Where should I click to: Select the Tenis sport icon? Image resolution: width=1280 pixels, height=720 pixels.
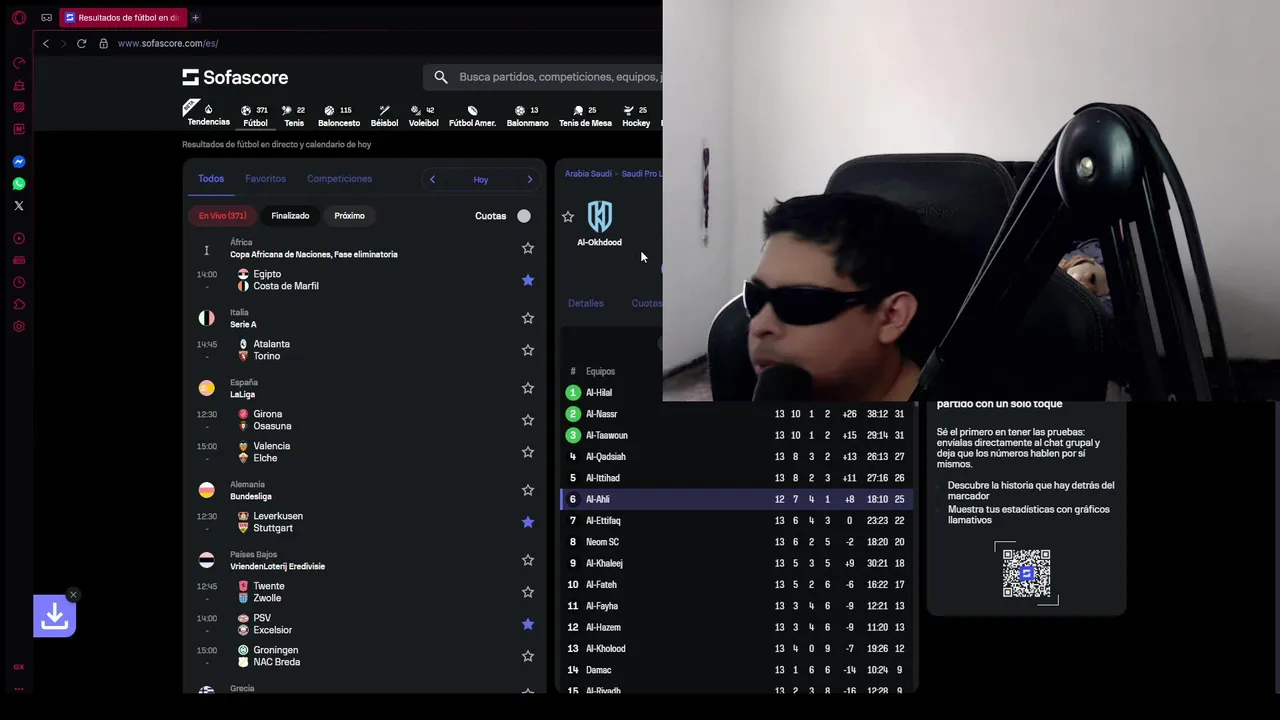click(294, 116)
